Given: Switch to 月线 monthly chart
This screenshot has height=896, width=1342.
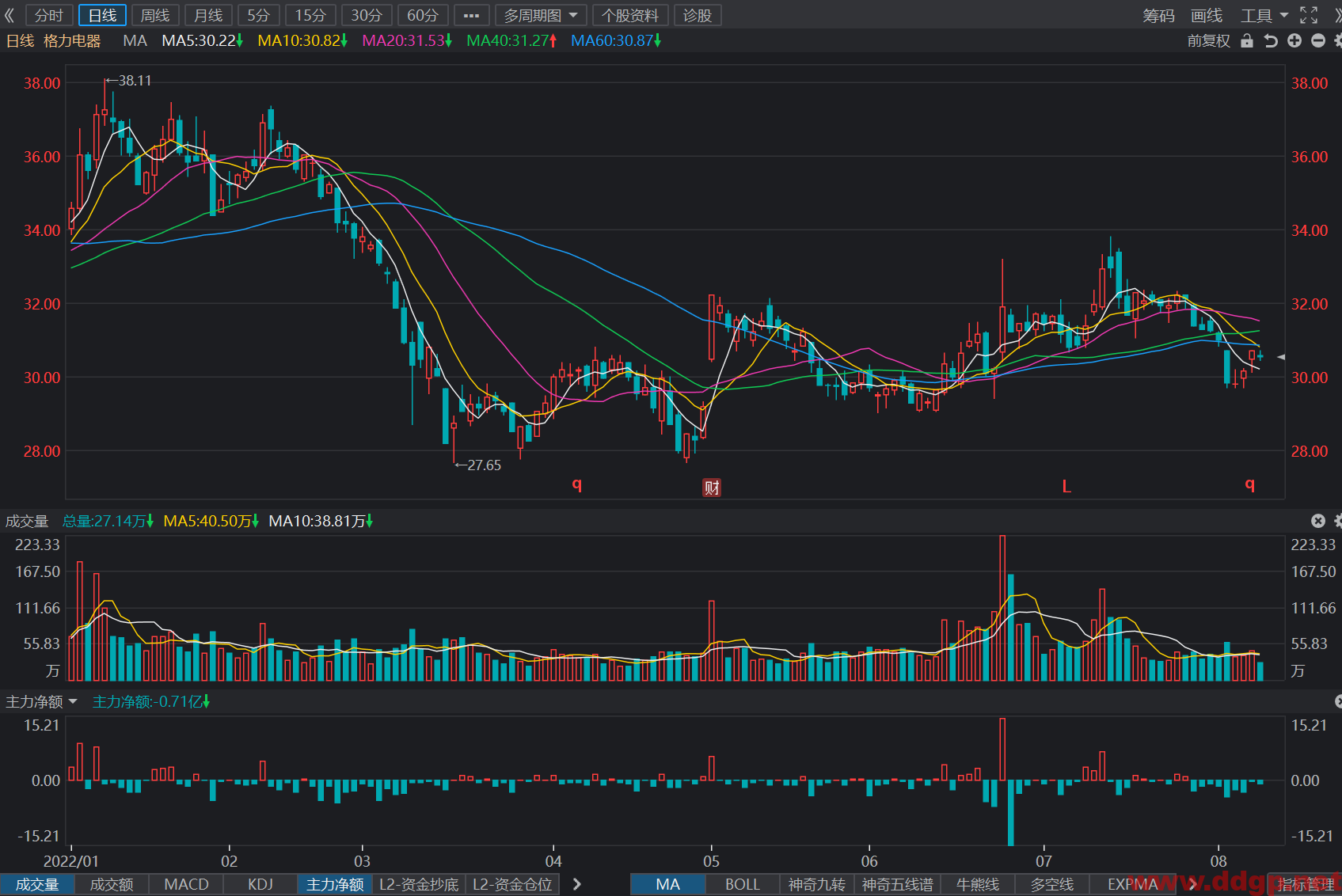Looking at the screenshot, I should tap(208, 15).
